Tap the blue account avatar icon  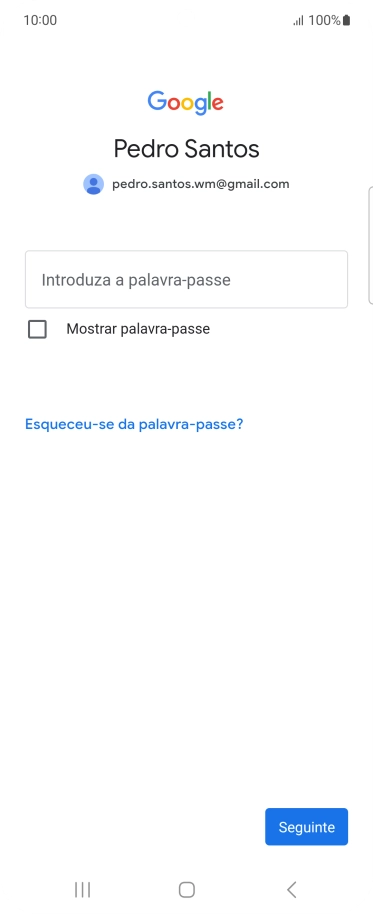click(x=93, y=184)
